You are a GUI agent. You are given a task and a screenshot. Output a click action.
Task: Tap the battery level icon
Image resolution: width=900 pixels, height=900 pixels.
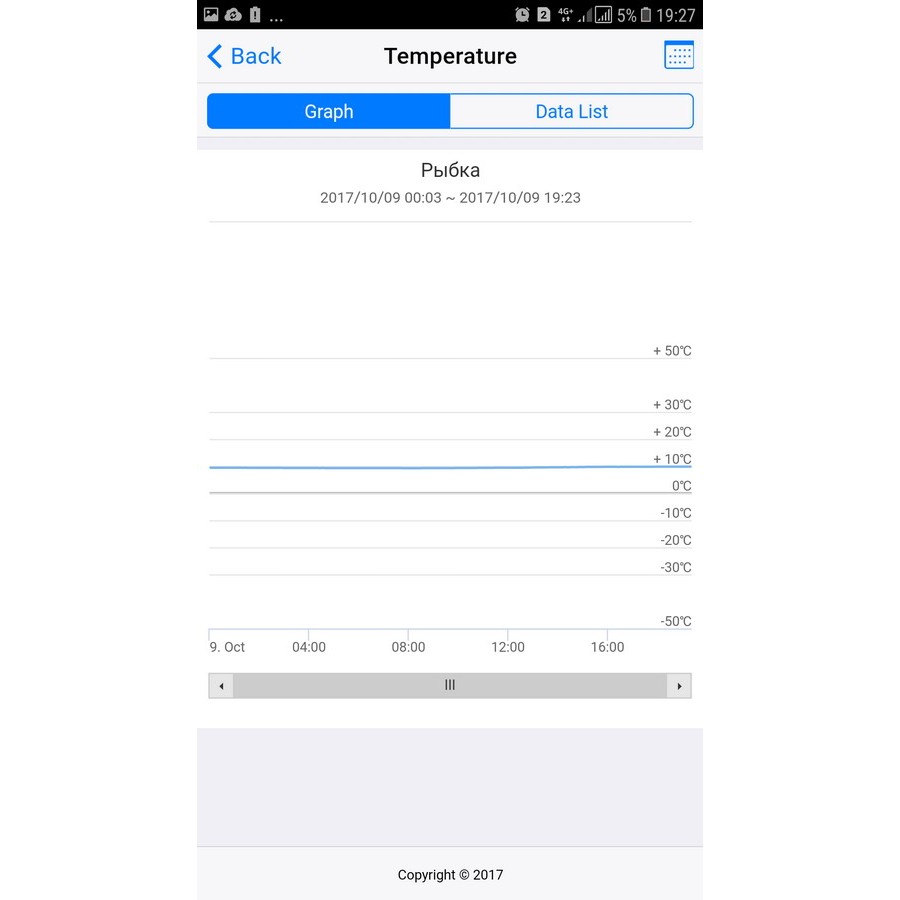tap(646, 15)
